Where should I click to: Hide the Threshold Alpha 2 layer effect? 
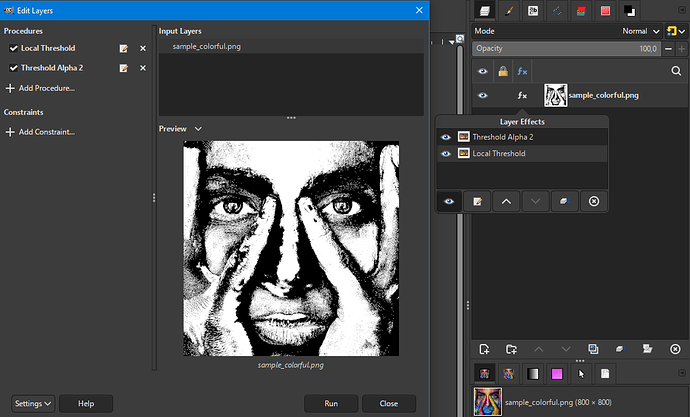[x=446, y=137]
